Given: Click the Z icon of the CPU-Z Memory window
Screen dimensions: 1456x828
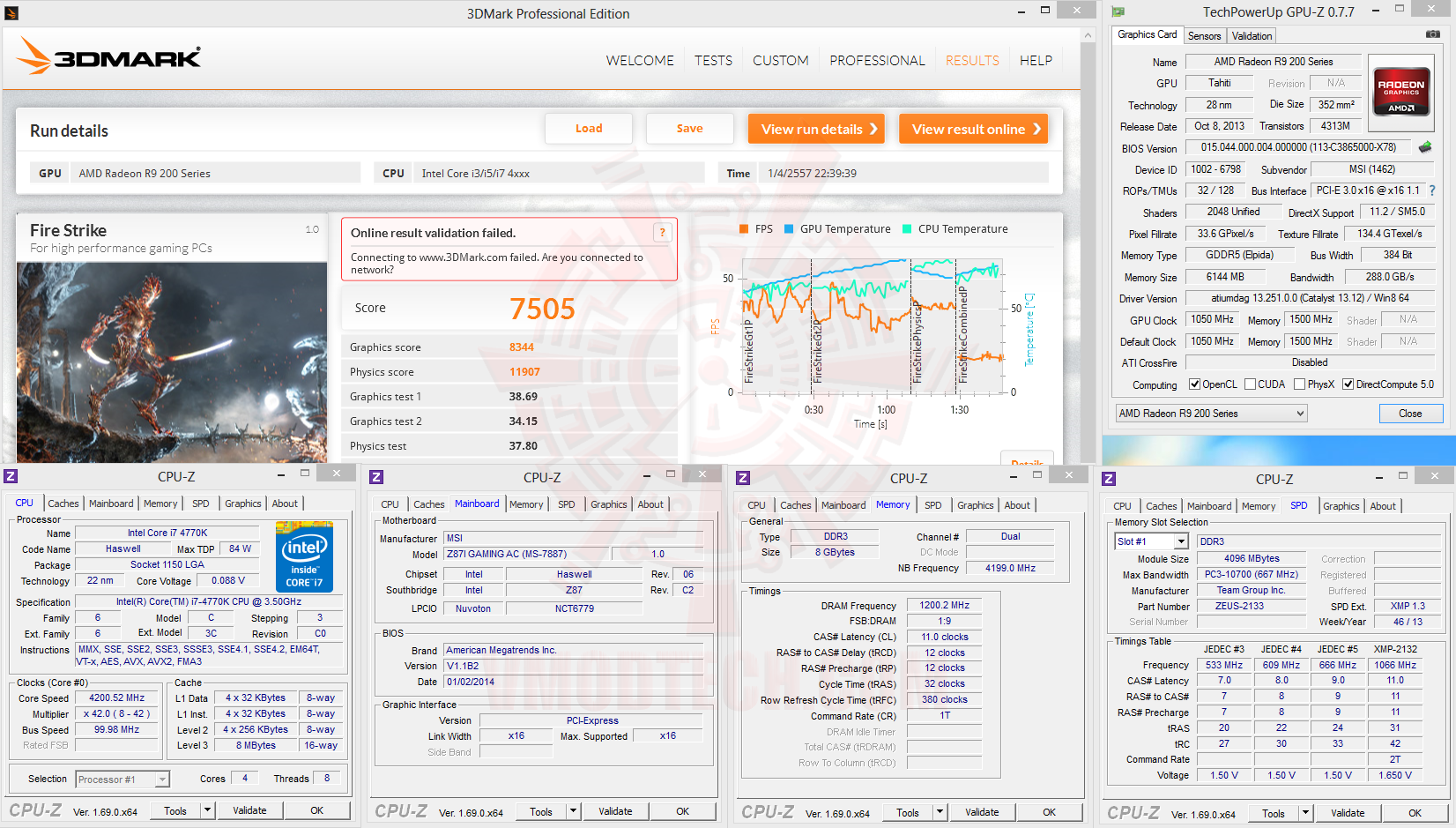Looking at the screenshot, I should point(743,478).
